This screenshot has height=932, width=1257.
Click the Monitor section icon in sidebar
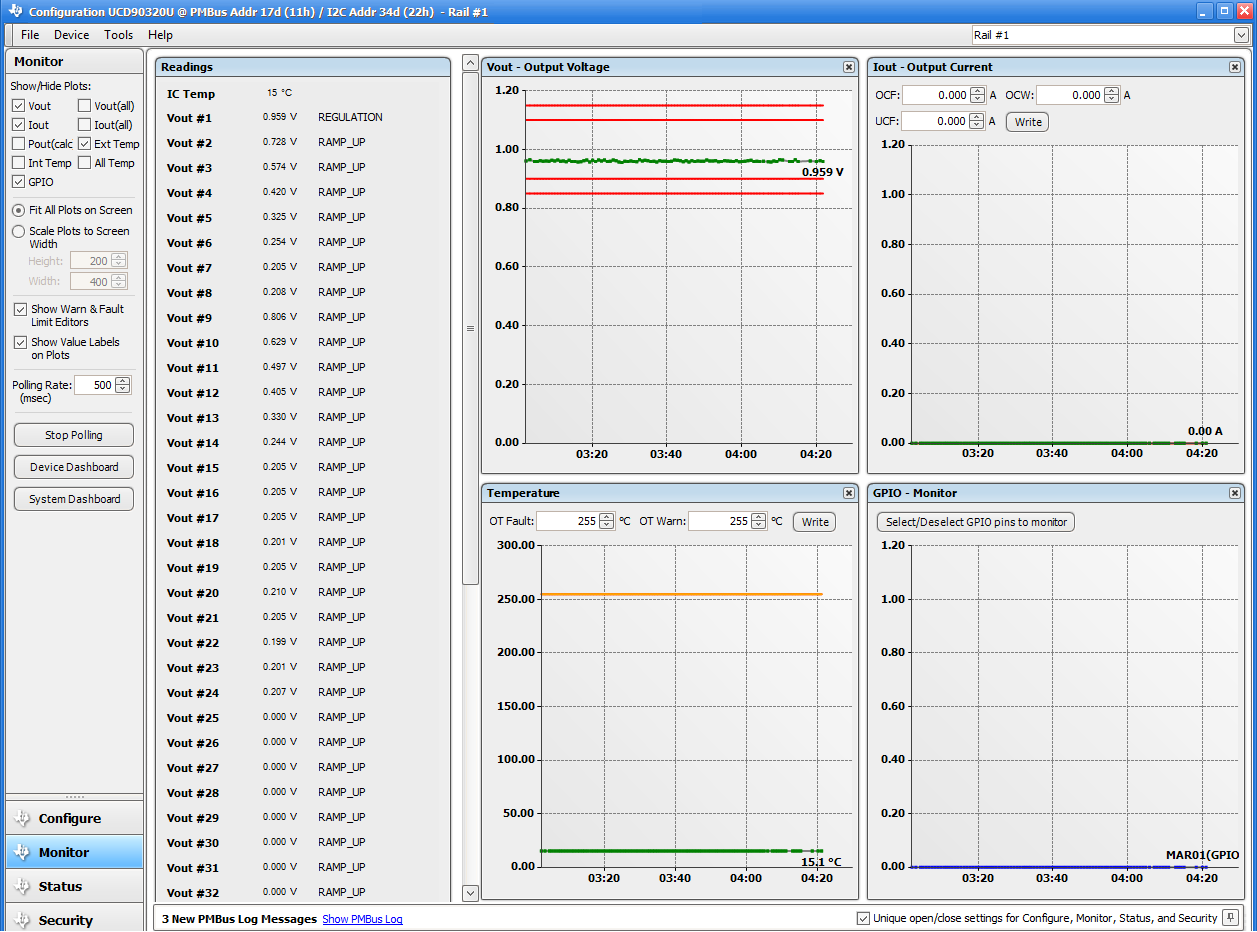[x=20, y=852]
